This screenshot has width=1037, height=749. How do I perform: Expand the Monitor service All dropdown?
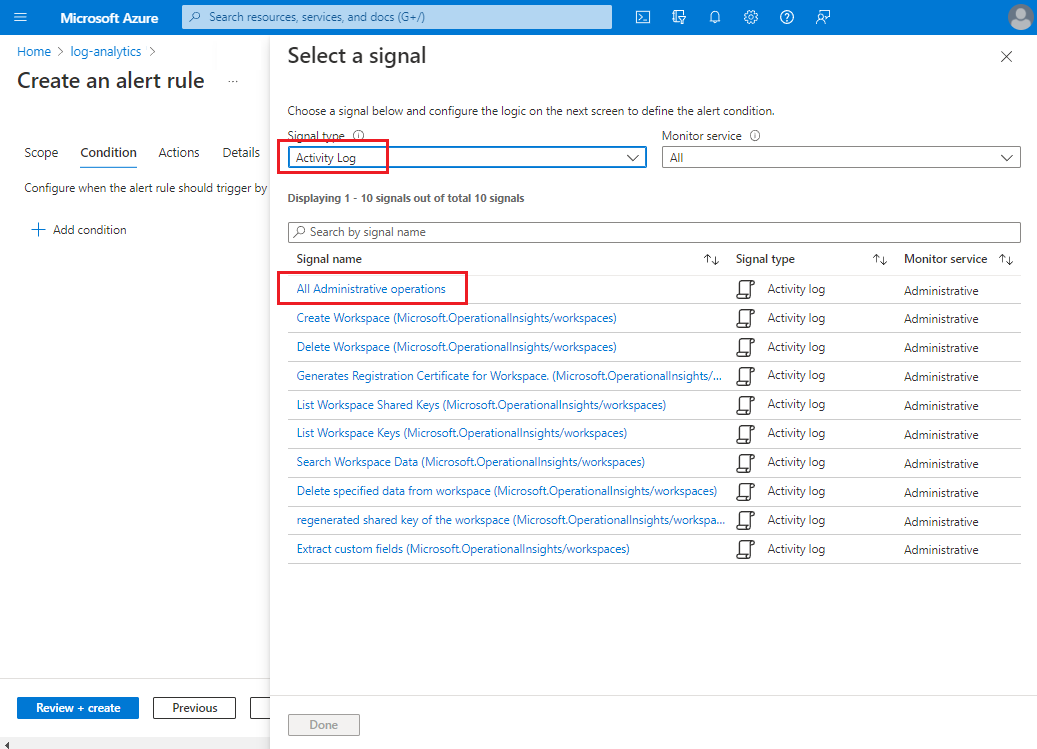click(x=841, y=157)
